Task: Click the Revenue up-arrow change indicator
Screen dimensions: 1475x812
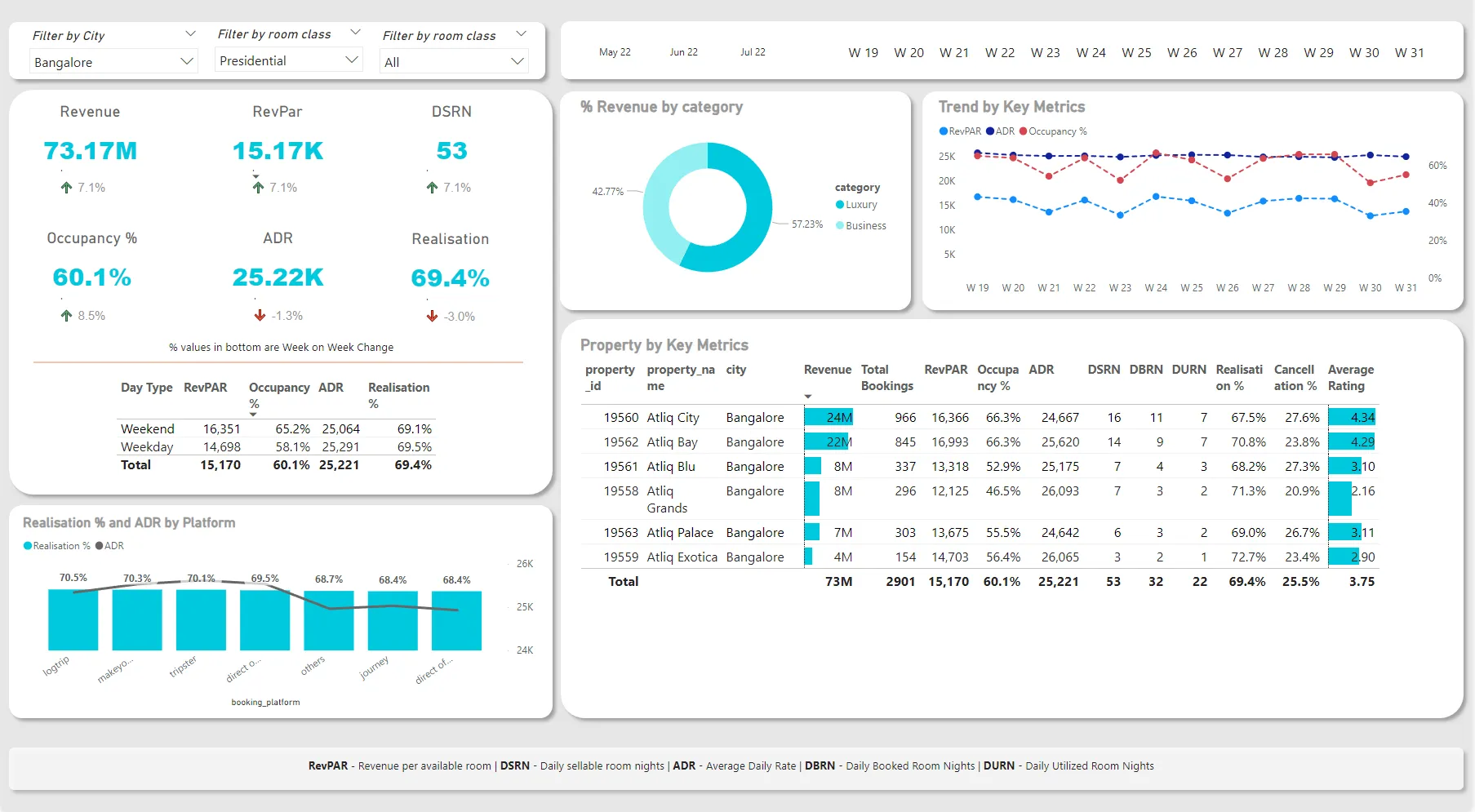Action: tap(67, 188)
